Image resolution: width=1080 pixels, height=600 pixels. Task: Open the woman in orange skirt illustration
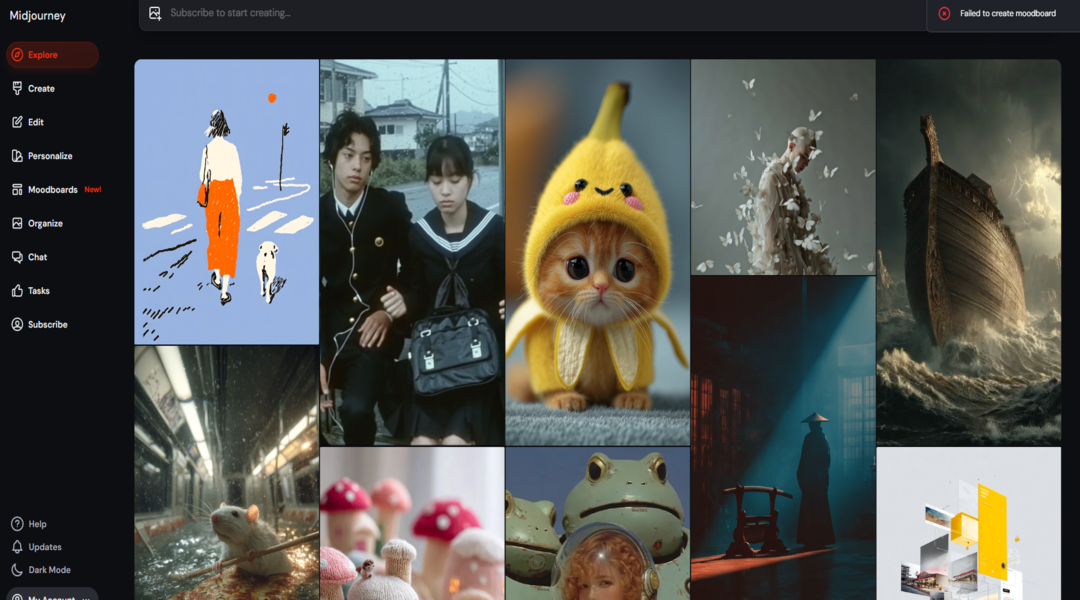(227, 201)
